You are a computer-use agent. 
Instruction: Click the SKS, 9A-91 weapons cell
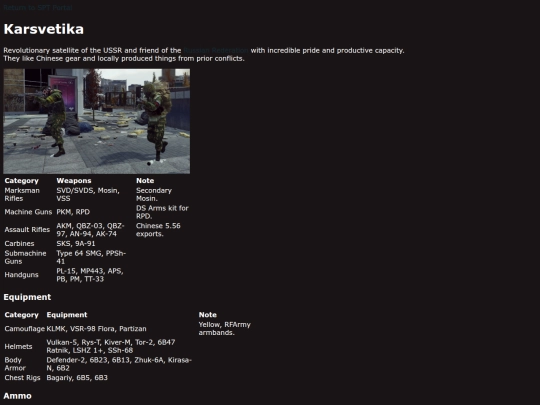[x=76, y=243]
